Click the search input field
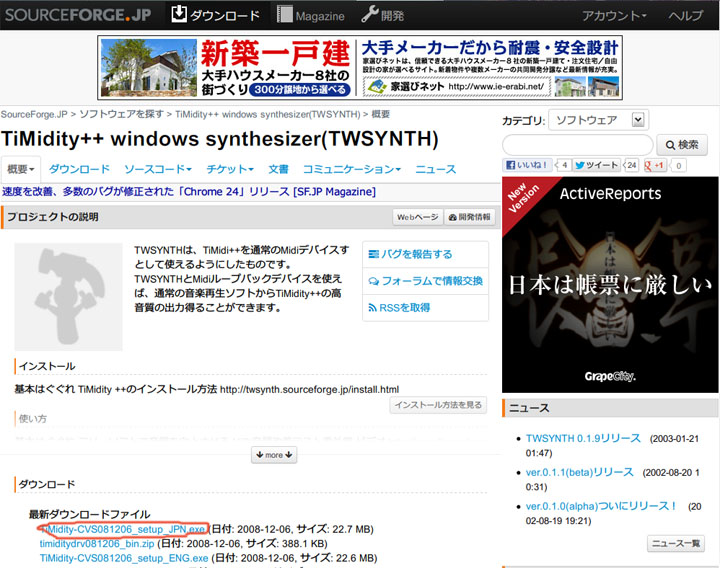This screenshot has height=568, width=720. tap(578, 145)
